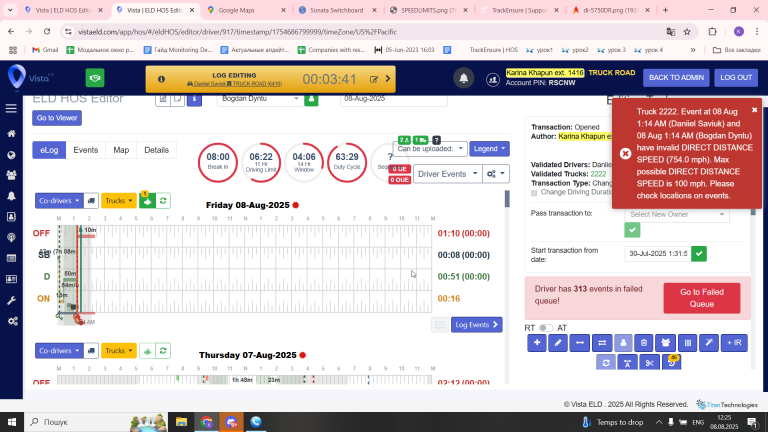Switch to the eLog tab
This screenshot has width=768, height=432.
coord(49,150)
